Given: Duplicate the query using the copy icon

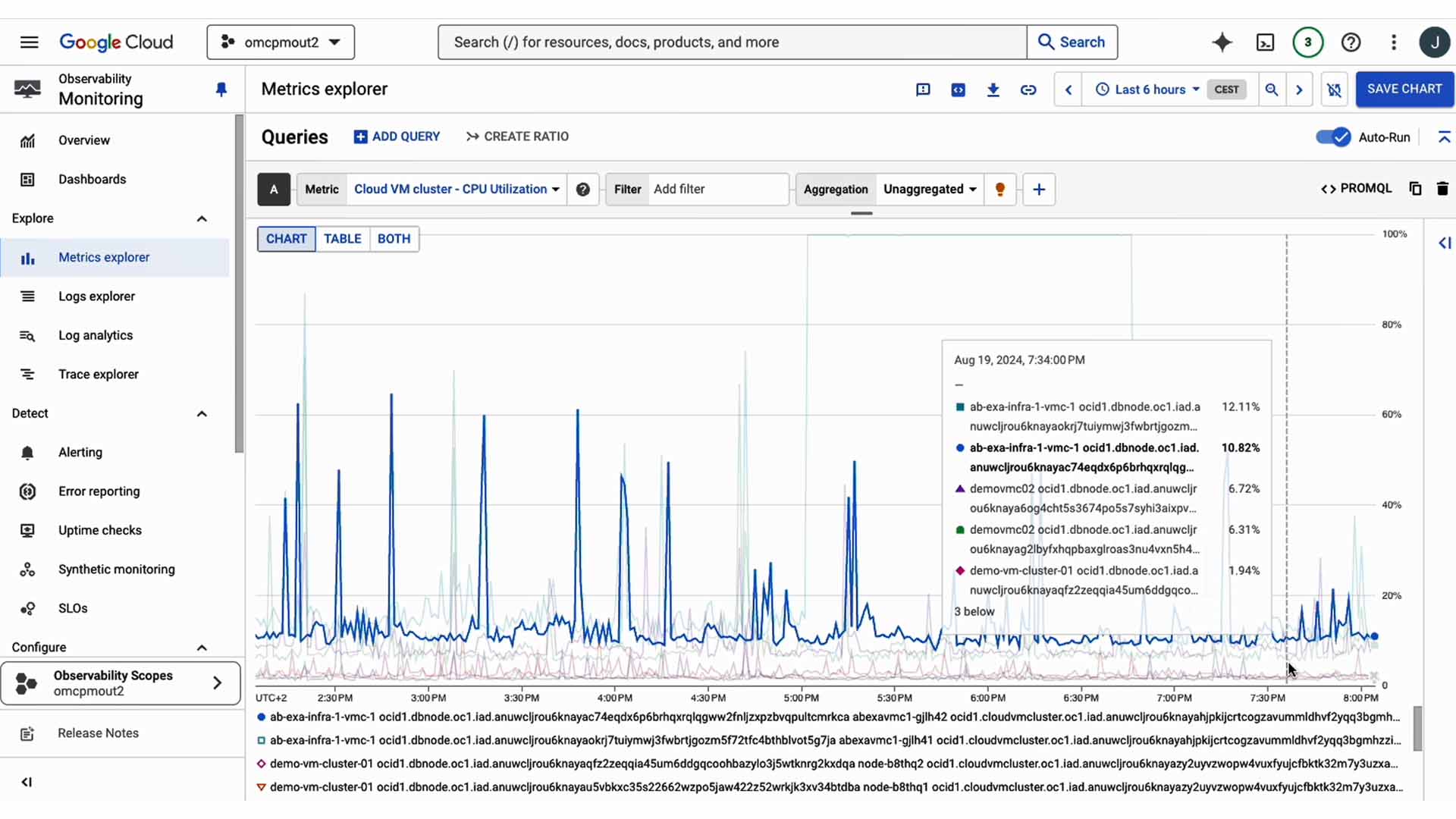Looking at the screenshot, I should pyautogui.click(x=1415, y=189).
